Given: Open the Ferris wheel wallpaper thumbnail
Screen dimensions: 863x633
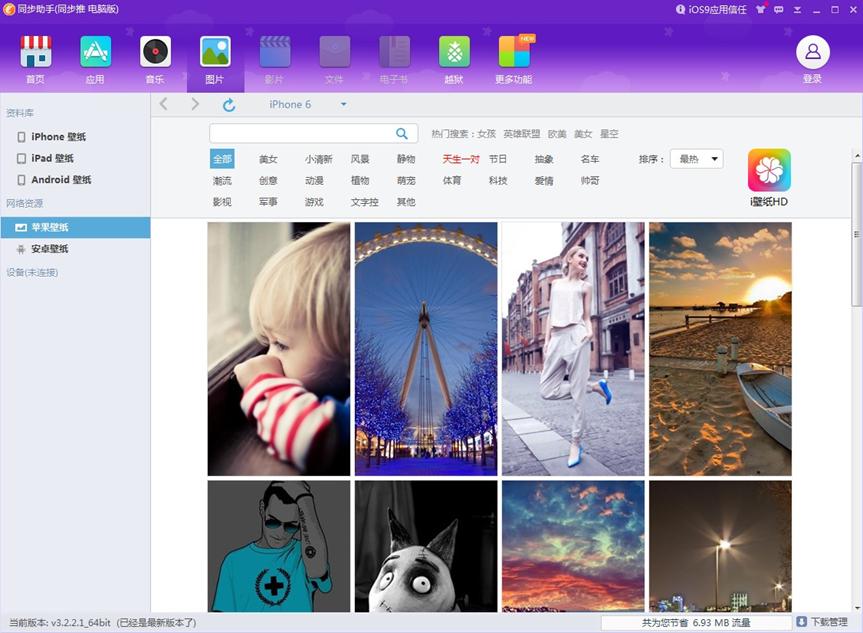Looking at the screenshot, I should (426, 348).
